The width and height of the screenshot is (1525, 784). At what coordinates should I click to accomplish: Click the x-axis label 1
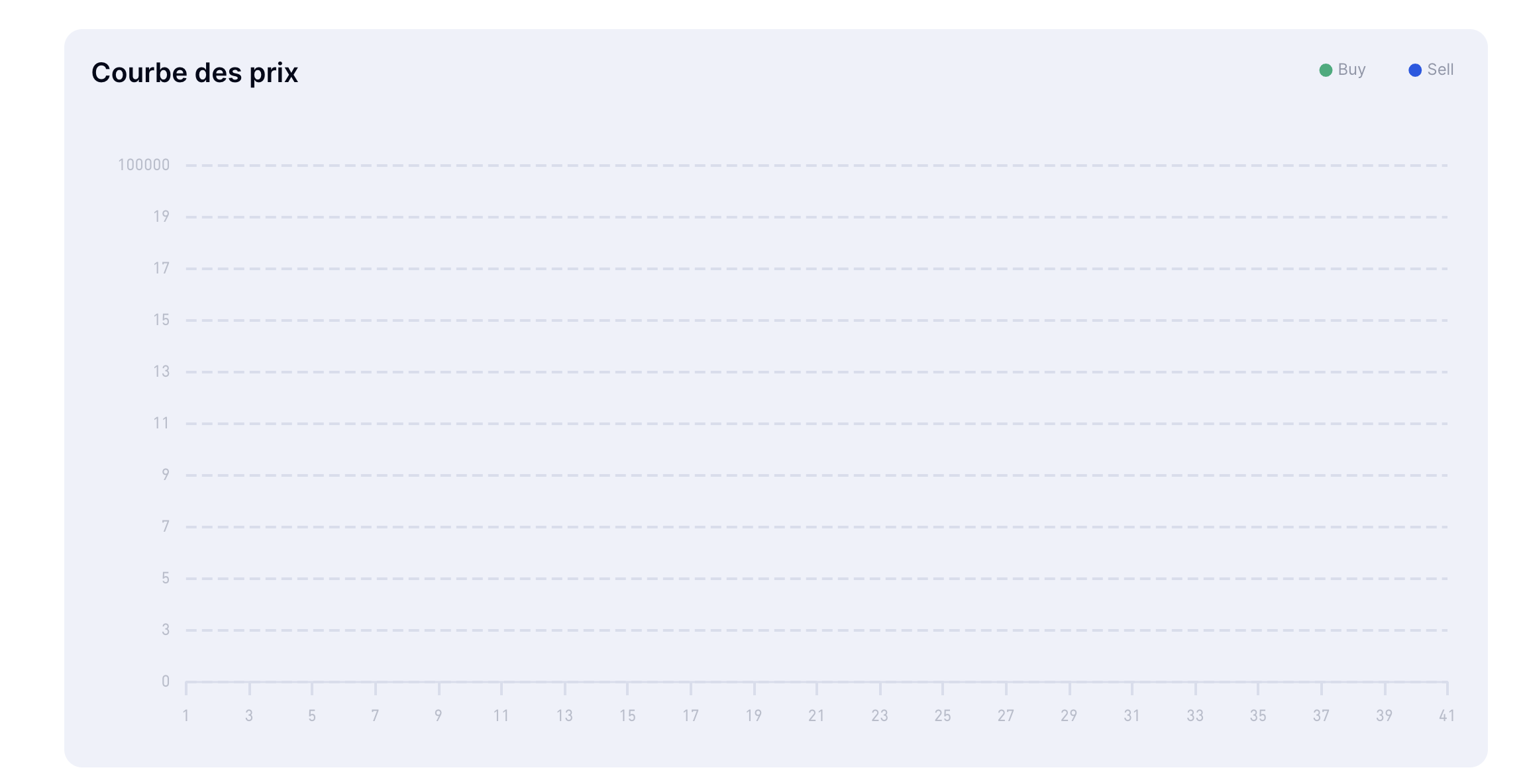pyautogui.click(x=186, y=716)
